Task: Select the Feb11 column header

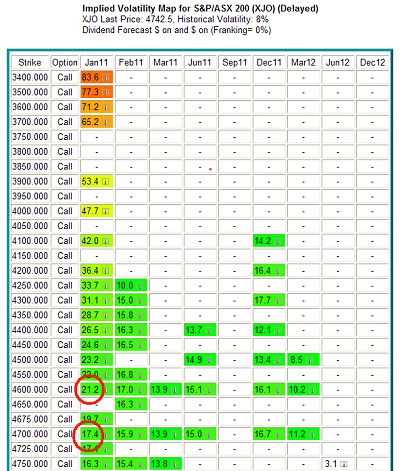Action: [x=131, y=62]
